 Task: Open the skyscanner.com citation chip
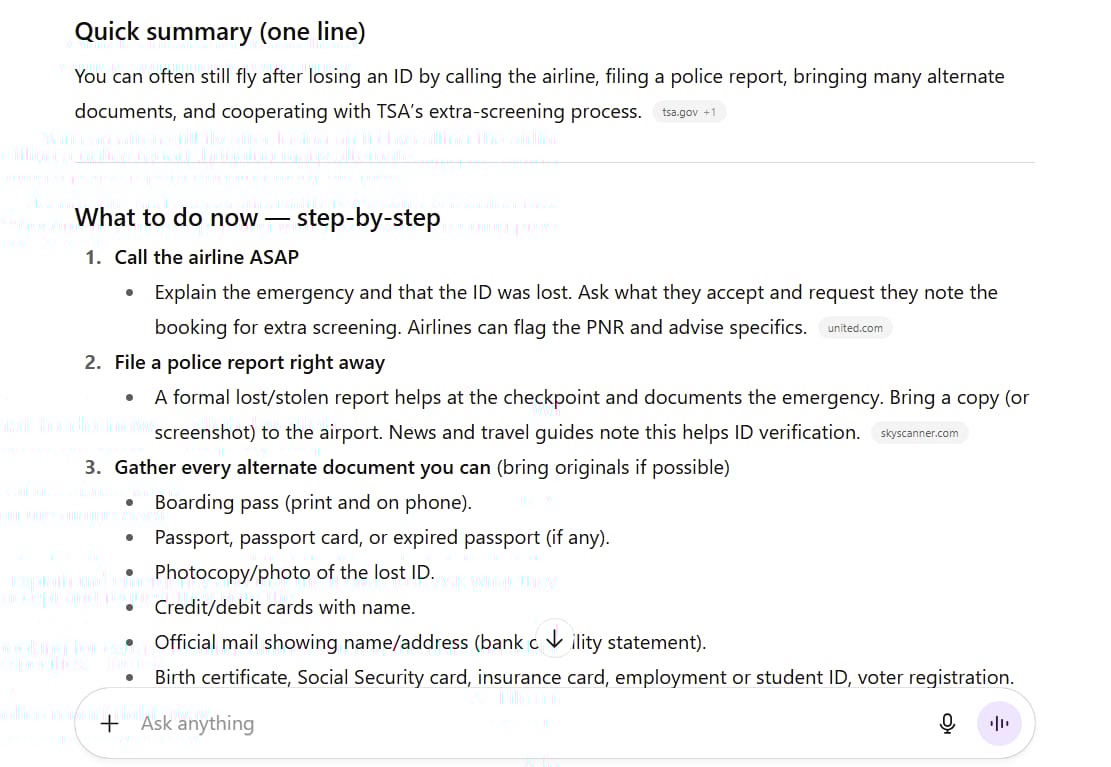pos(919,433)
